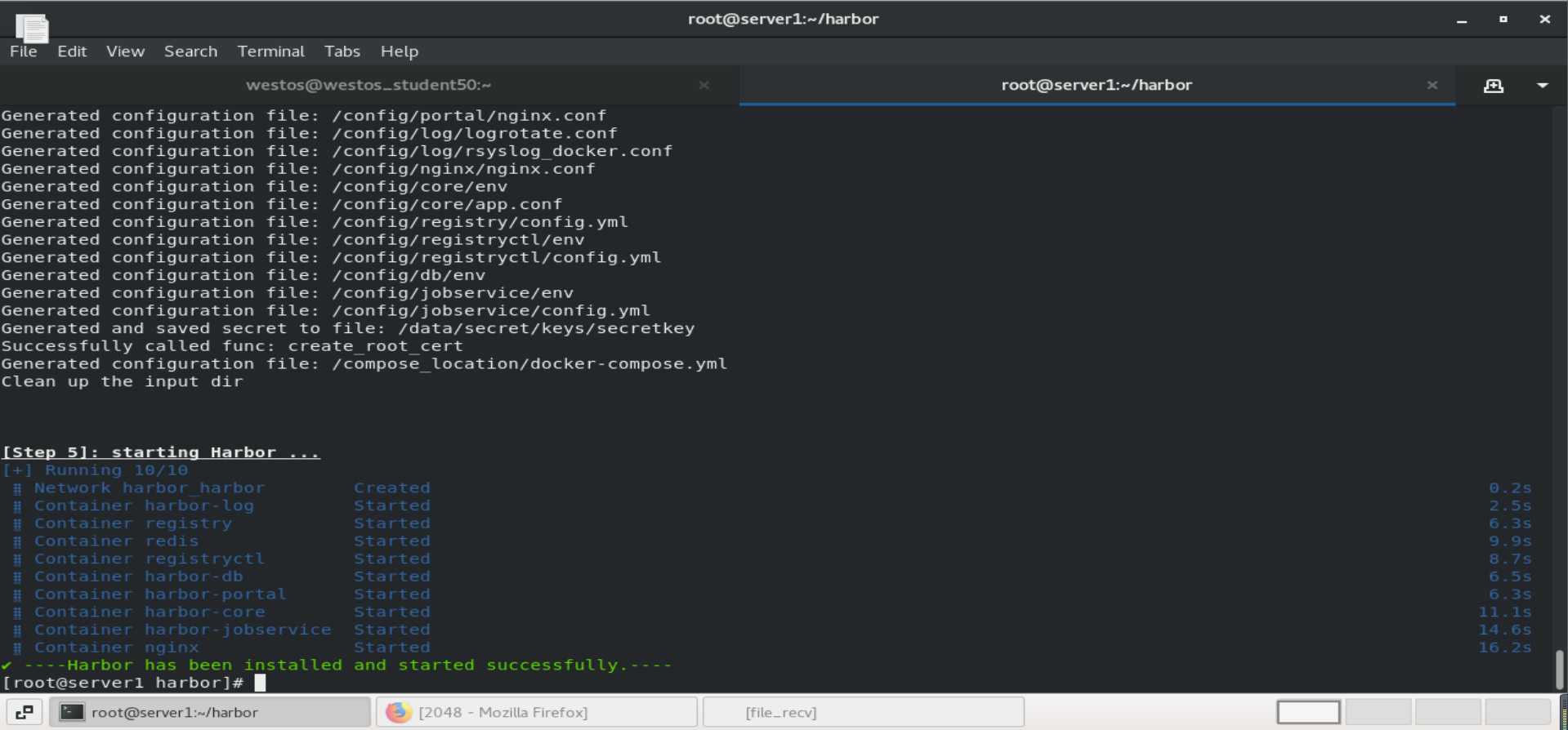Click the new tab icon button
The image size is (1568, 730).
point(1494,86)
